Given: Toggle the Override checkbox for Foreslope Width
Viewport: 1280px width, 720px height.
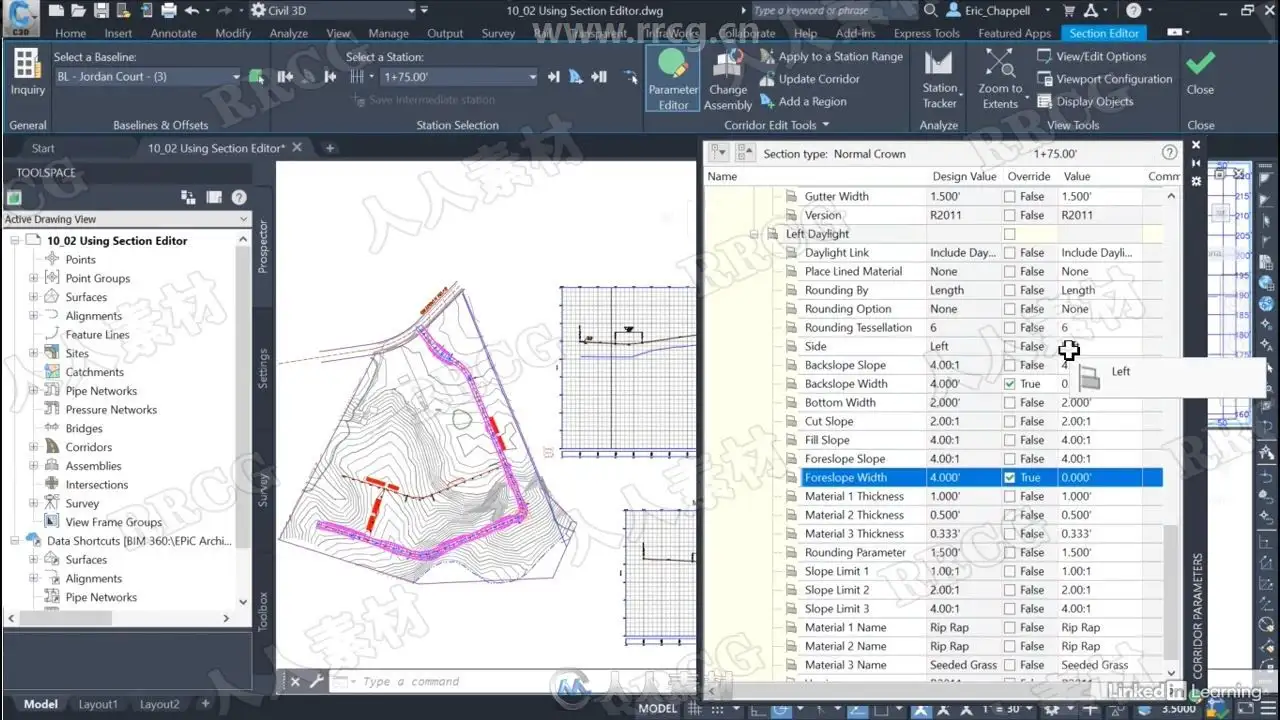Looking at the screenshot, I should pos(1010,478).
